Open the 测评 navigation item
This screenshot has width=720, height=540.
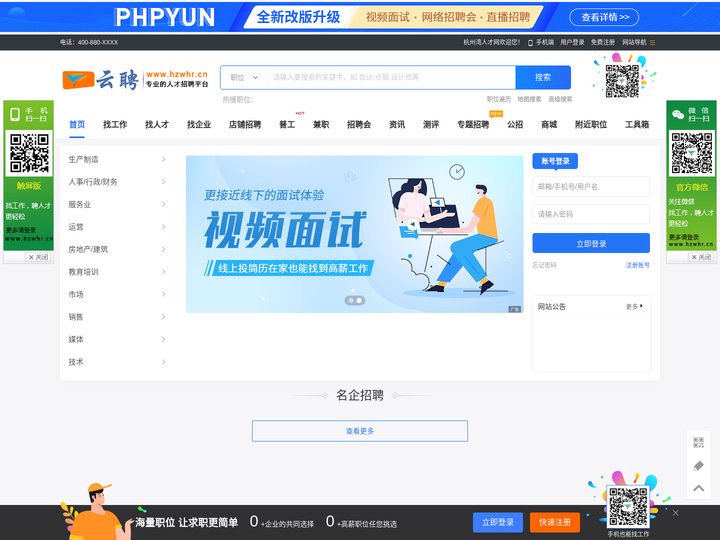point(431,124)
